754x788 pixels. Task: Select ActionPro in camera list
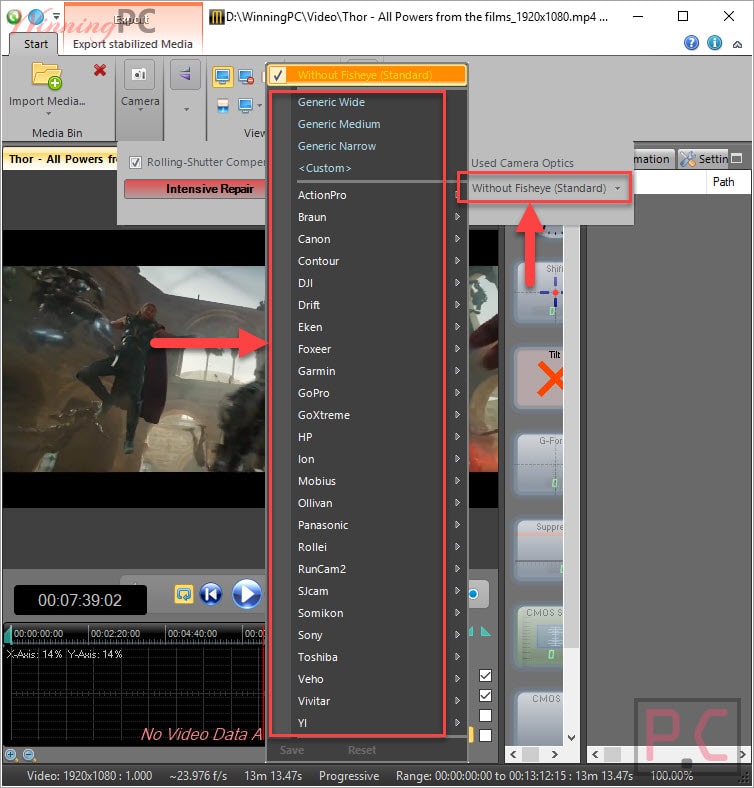pyautogui.click(x=322, y=195)
